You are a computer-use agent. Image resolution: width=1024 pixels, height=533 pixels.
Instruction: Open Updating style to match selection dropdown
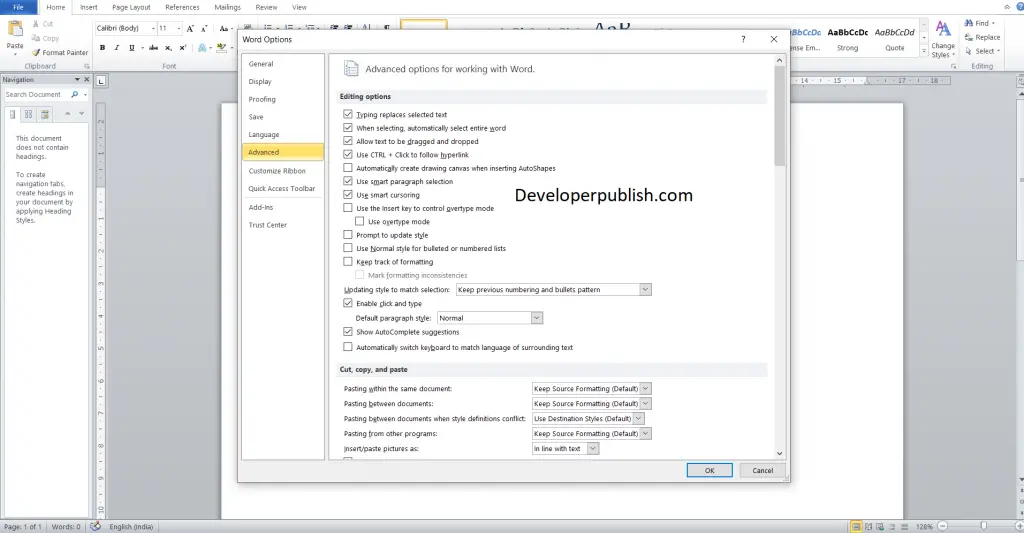[x=553, y=289]
